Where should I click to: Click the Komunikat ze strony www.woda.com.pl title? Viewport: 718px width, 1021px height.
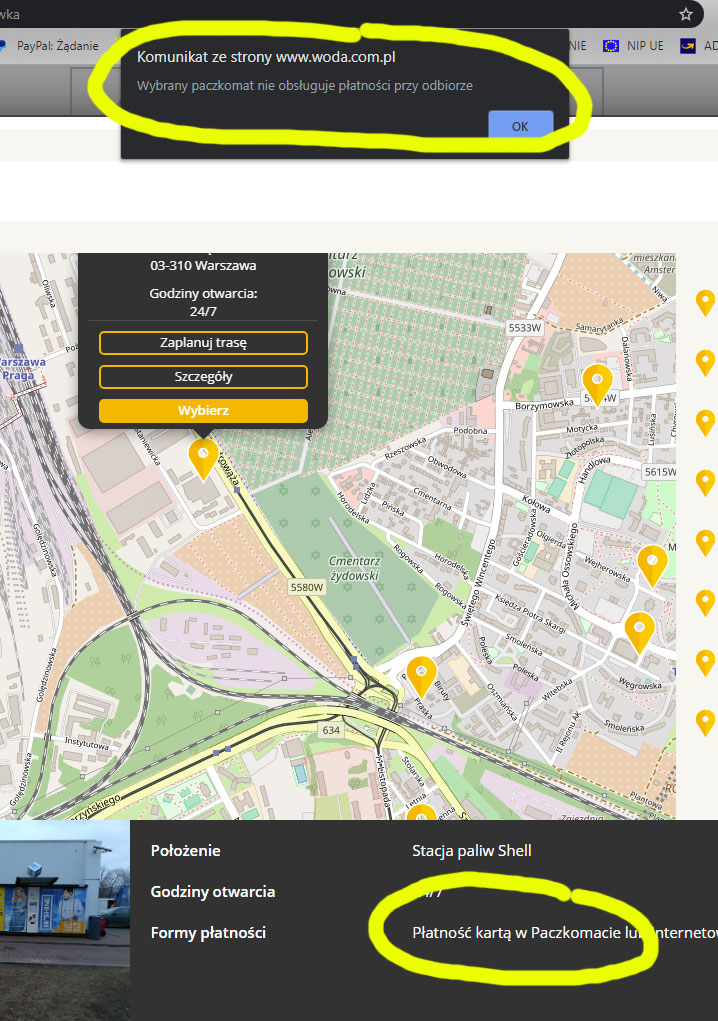click(x=266, y=57)
